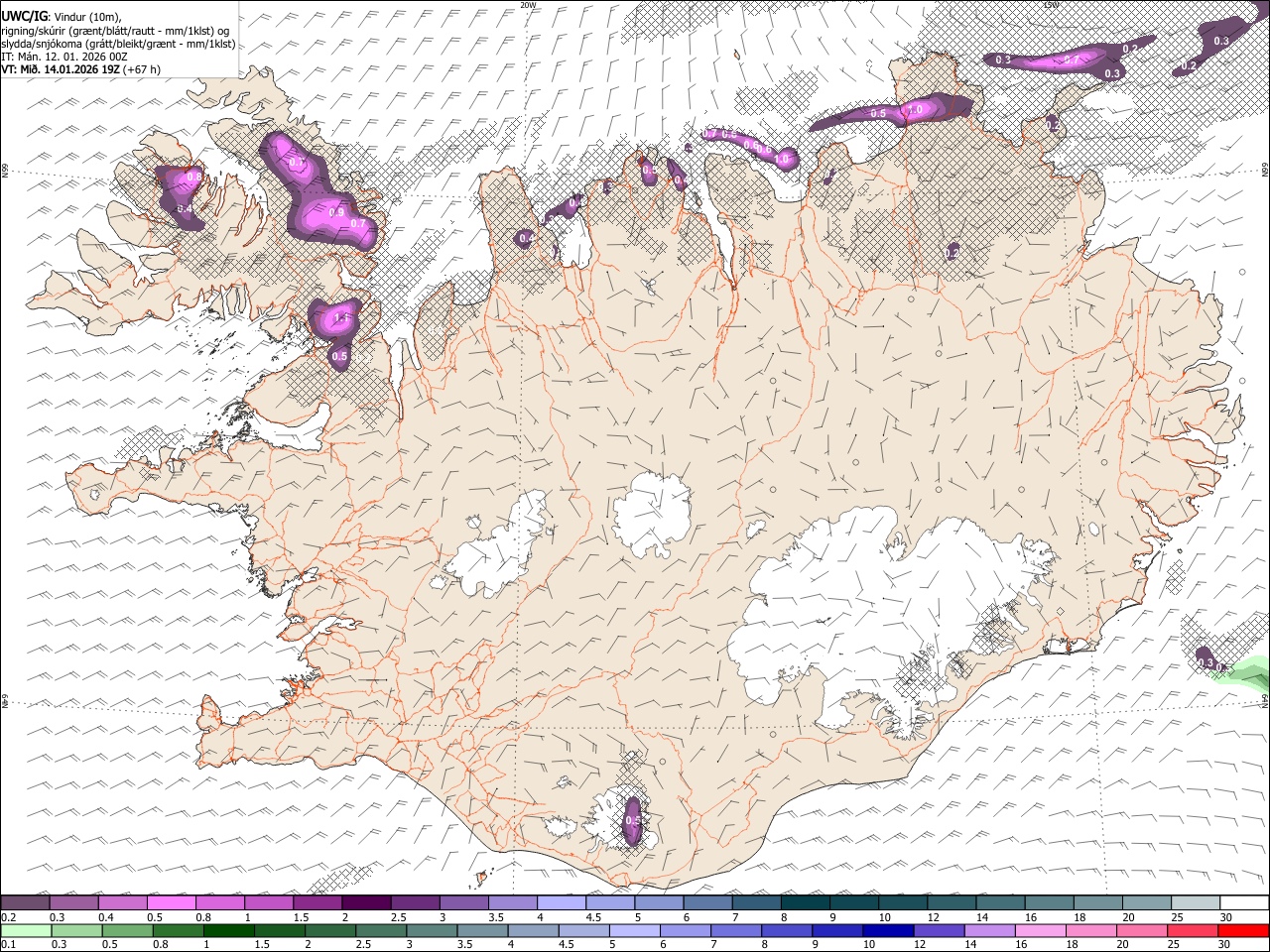The width and height of the screenshot is (1270, 952).
Task: Click the initial time 'IT: Mán. 12. 01. 2026 00Z'
Action: click(x=64, y=57)
